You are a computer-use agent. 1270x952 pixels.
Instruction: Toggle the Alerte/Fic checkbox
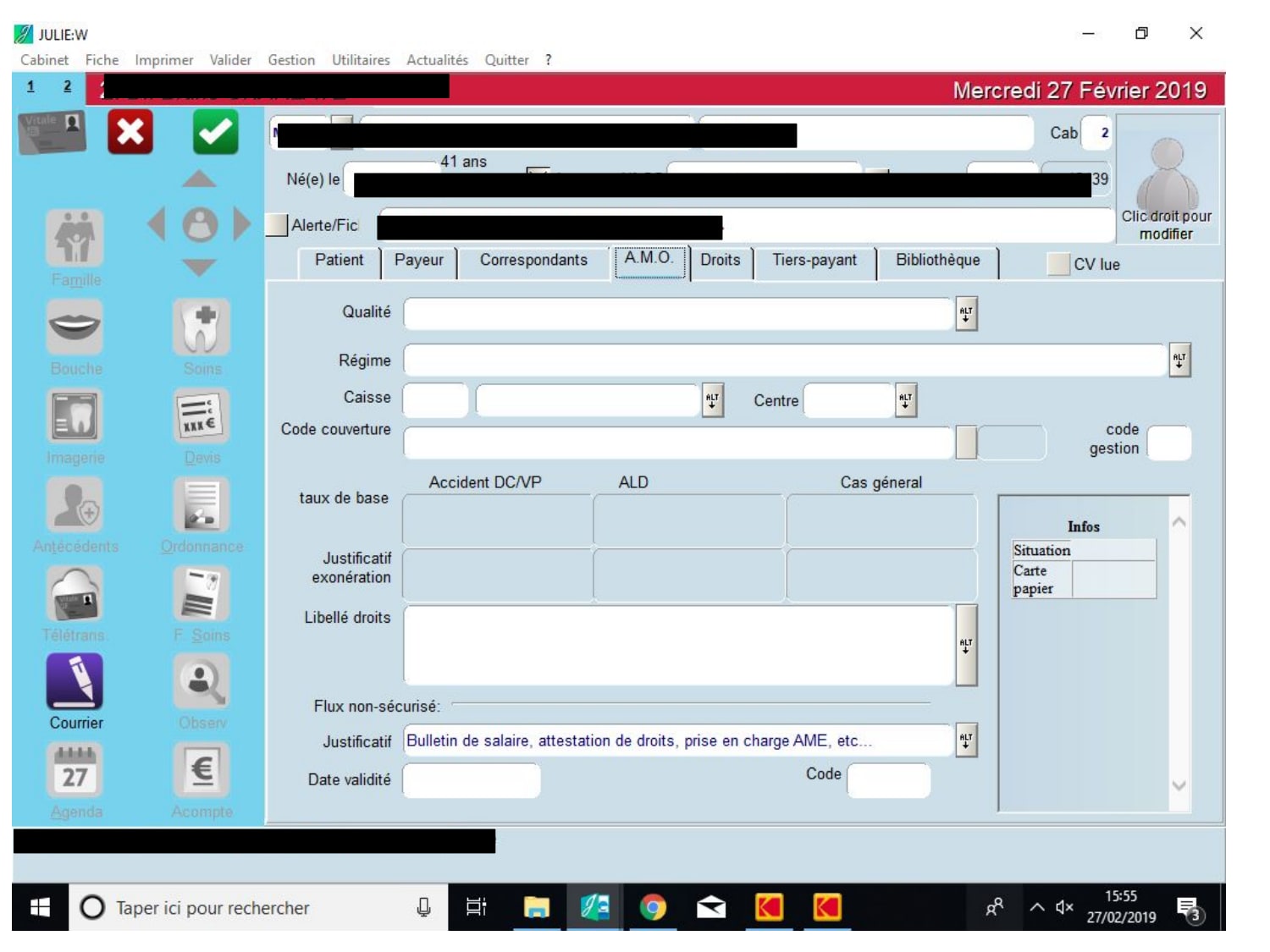pyautogui.click(x=277, y=225)
